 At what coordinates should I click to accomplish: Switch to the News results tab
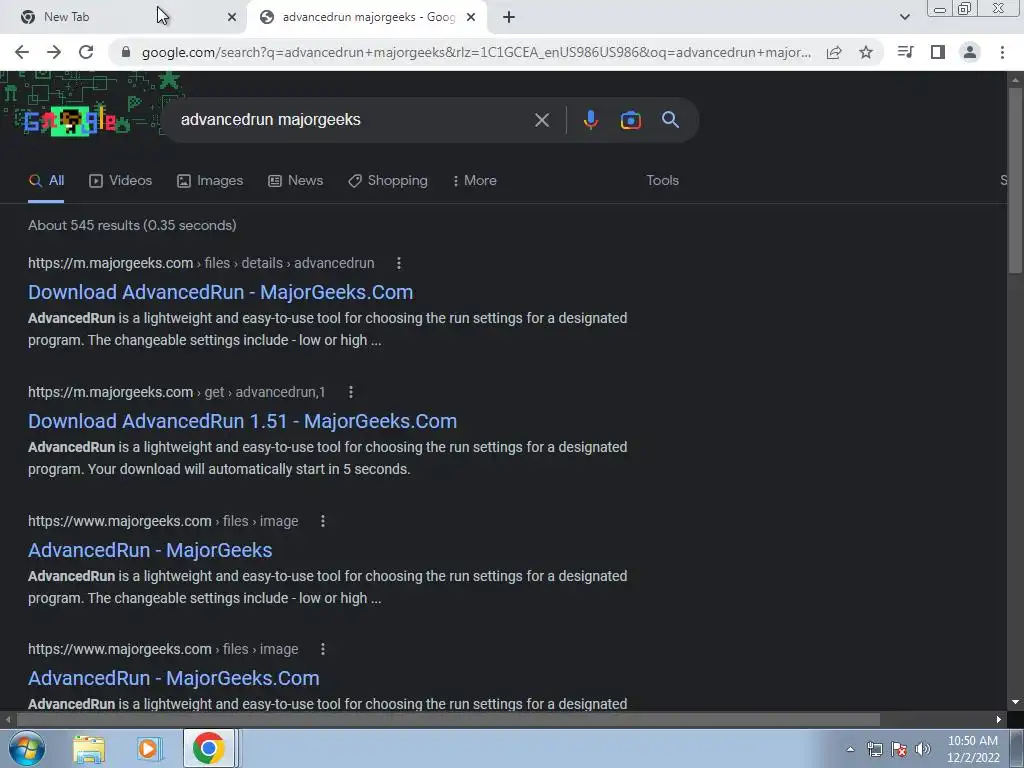click(295, 181)
